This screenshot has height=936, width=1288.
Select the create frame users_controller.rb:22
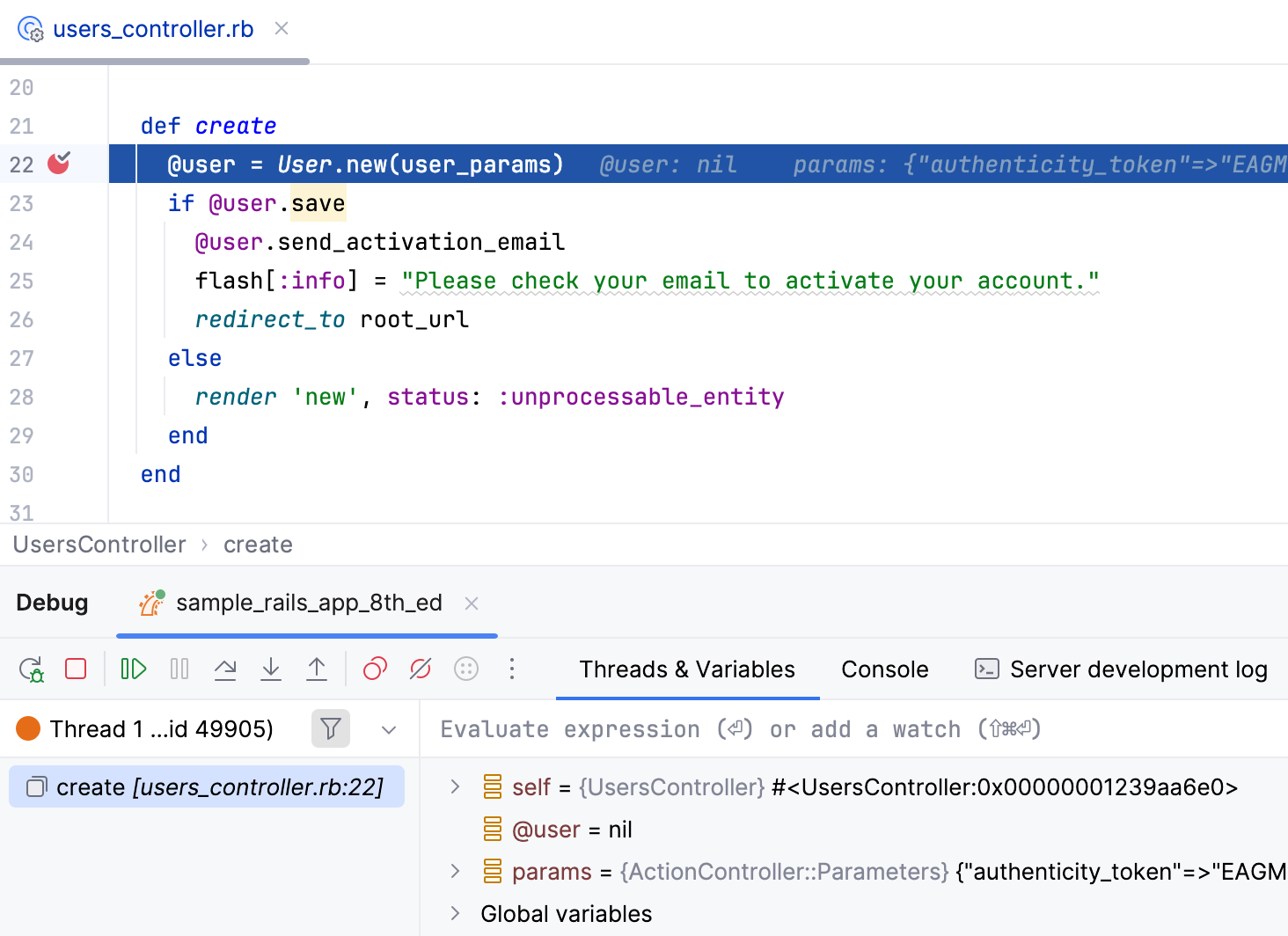pyautogui.click(x=207, y=786)
